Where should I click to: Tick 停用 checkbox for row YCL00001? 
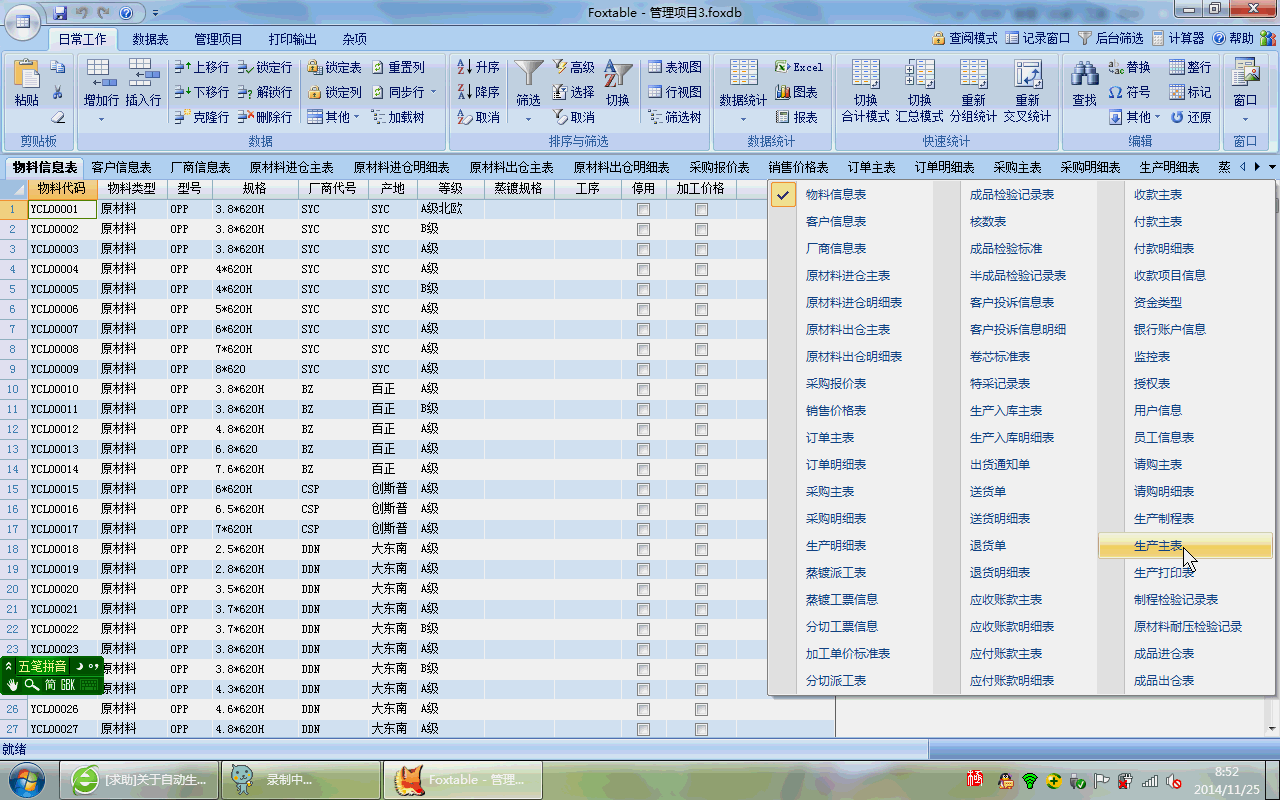tap(643, 209)
